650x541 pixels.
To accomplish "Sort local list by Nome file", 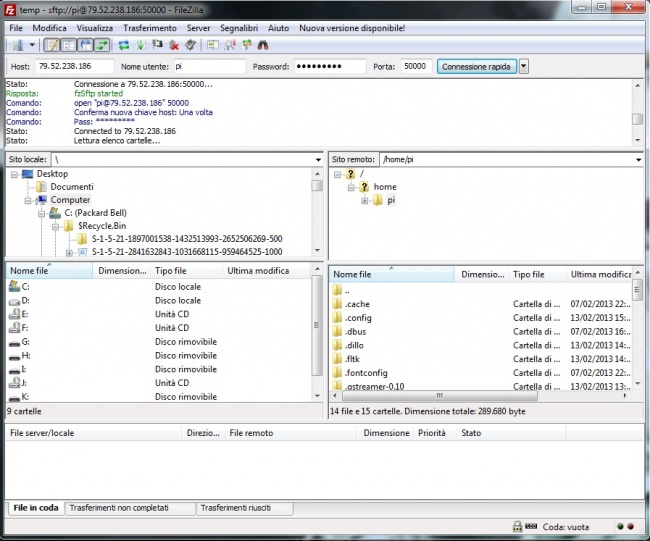I will [x=49, y=271].
